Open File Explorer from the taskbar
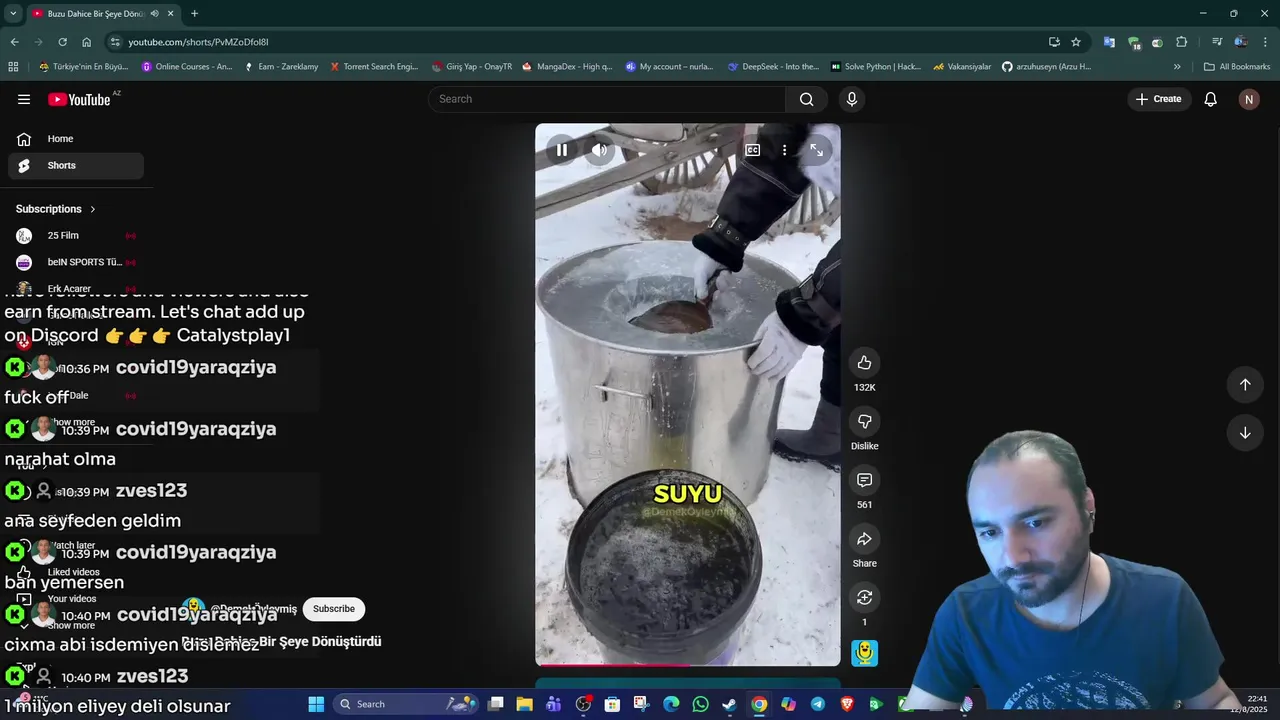The height and width of the screenshot is (720, 1280). 524,704
